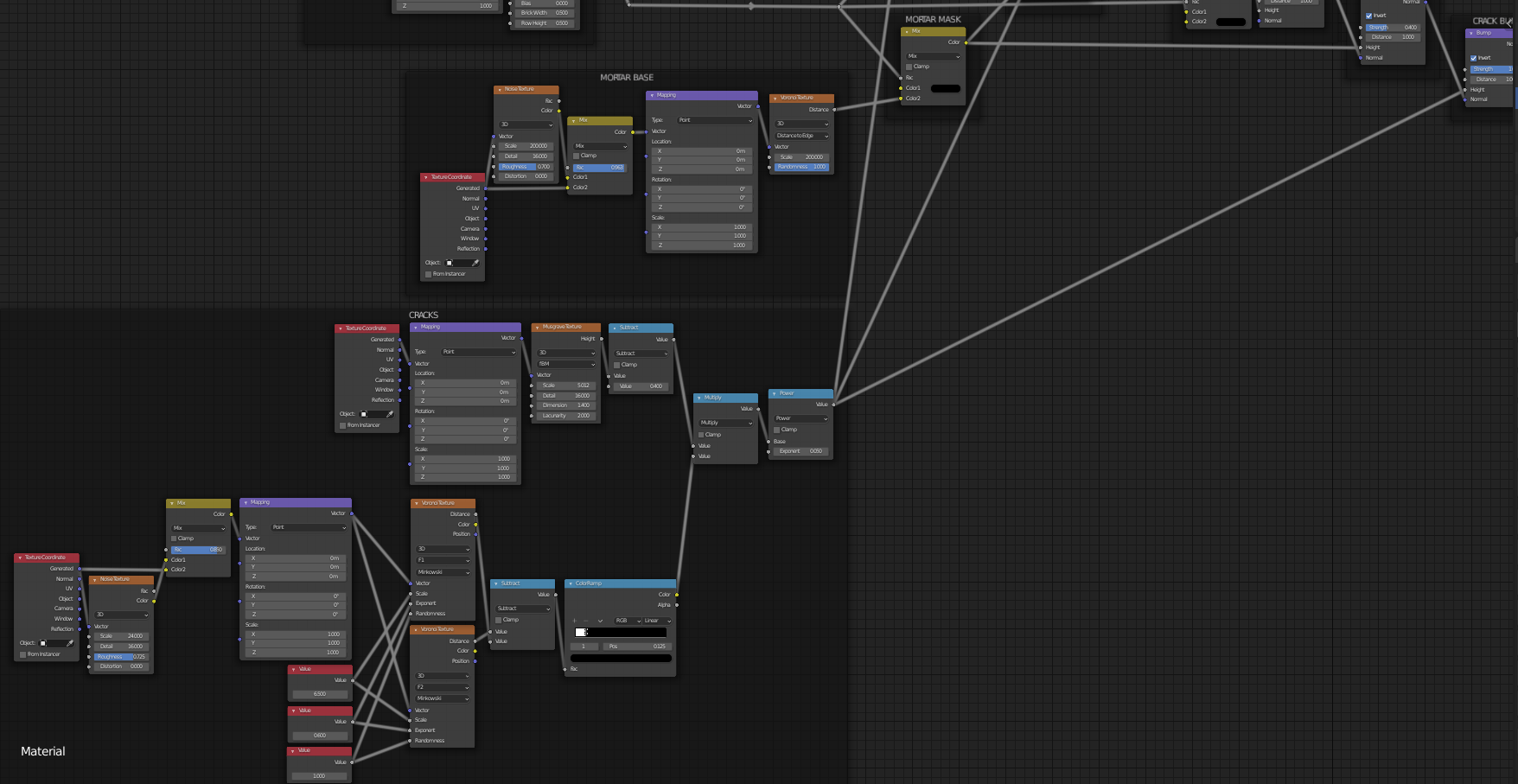Open the ColorRamp tools chevron menu
This screenshot has width=1518, height=784.
coord(600,621)
